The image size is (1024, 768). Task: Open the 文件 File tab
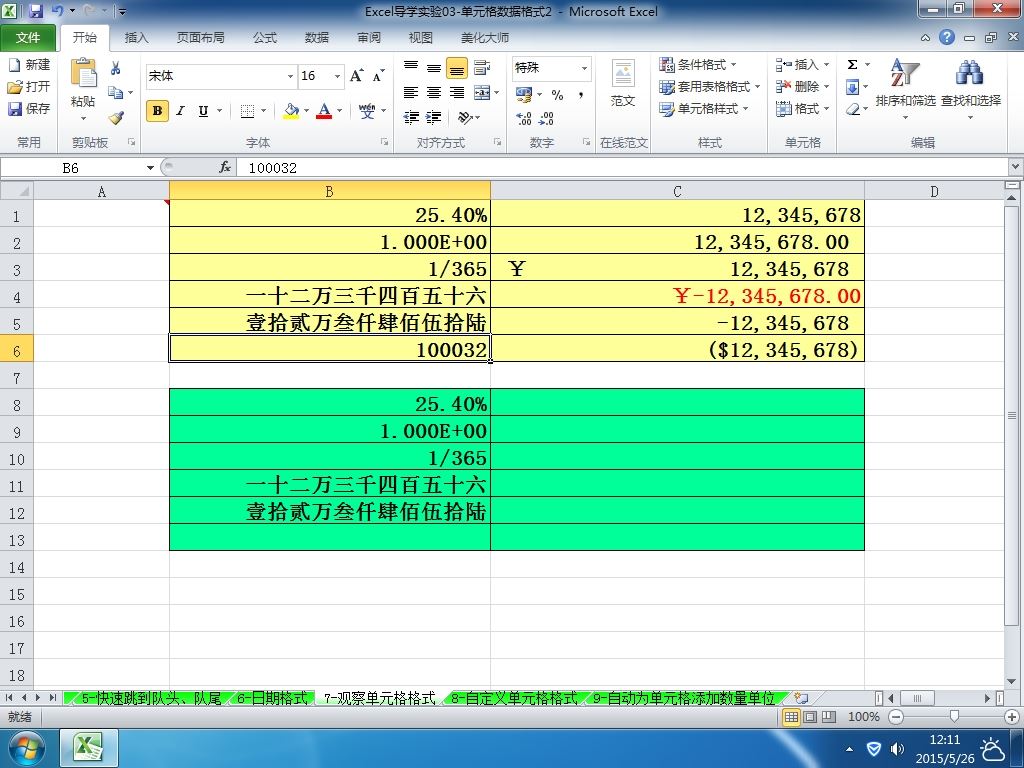(28, 38)
